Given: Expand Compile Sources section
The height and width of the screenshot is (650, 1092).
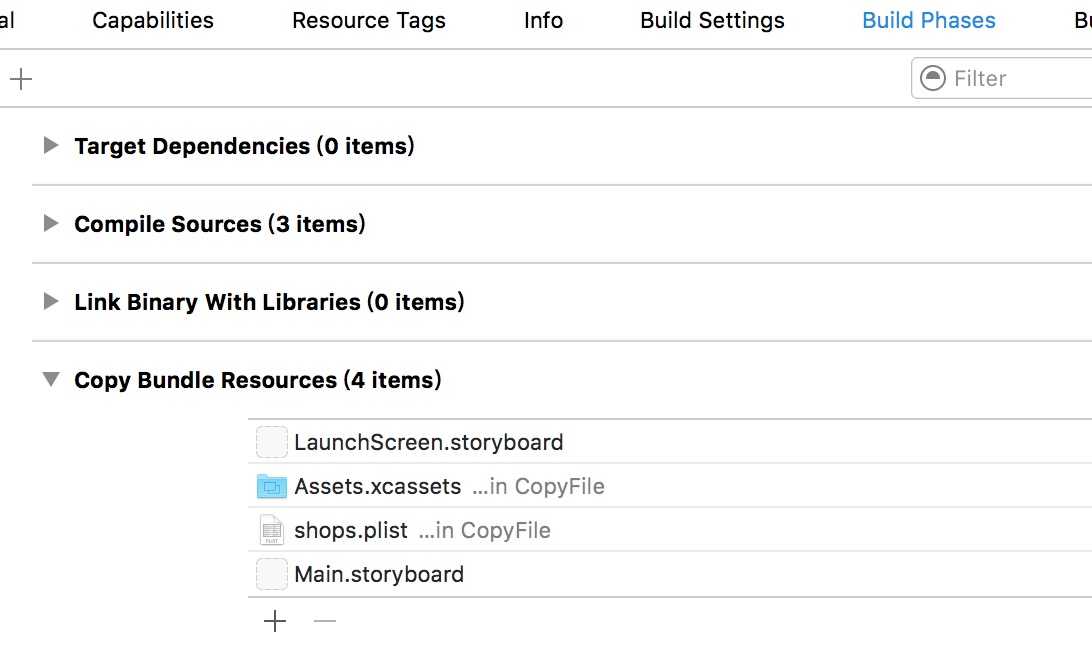Looking at the screenshot, I should click(x=50, y=223).
